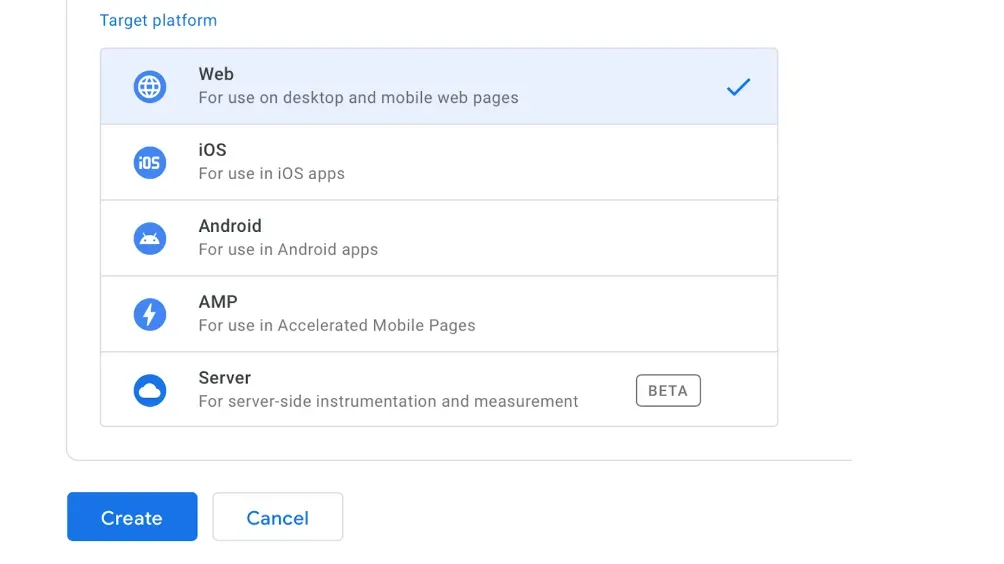Image resolution: width=1004 pixels, height=564 pixels.
Task: Click the 'Web' title text
Action: click(x=216, y=74)
